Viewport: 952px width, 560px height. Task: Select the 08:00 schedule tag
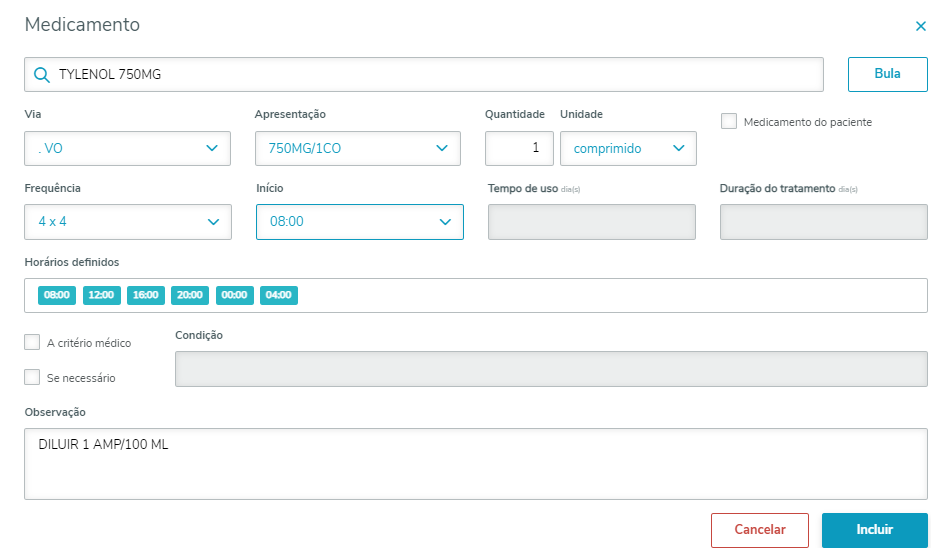coord(56,295)
